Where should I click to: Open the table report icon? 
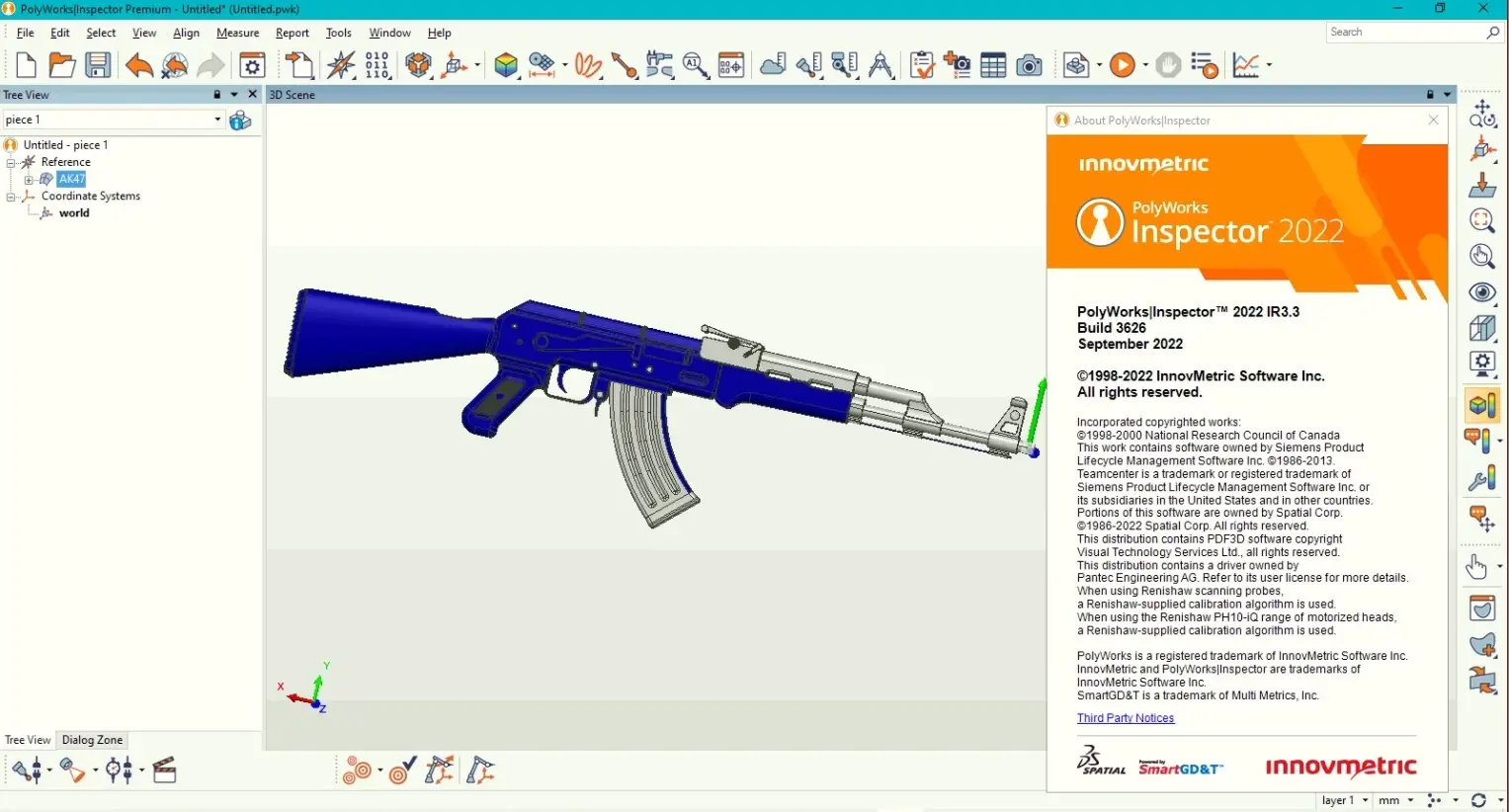(993, 66)
